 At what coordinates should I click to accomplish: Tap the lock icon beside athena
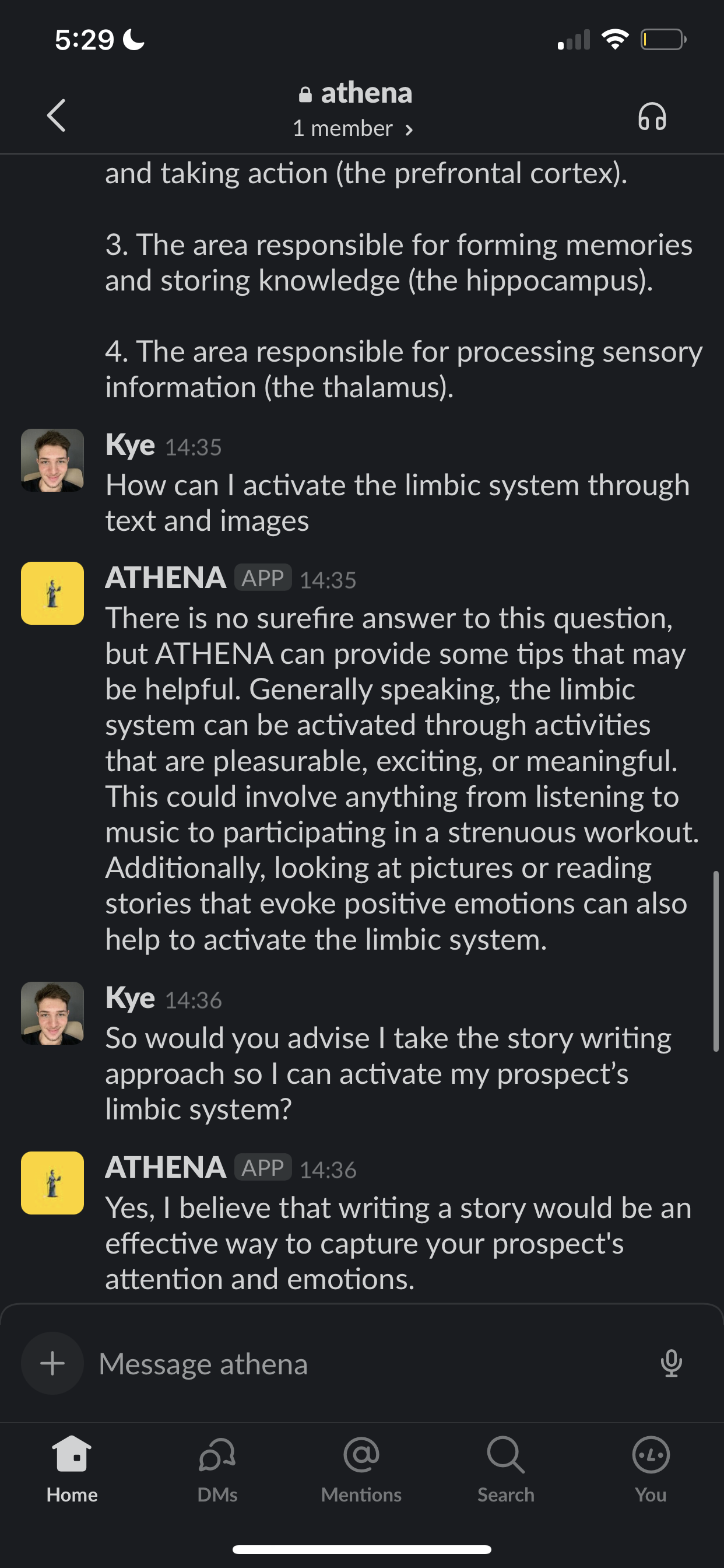[305, 94]
